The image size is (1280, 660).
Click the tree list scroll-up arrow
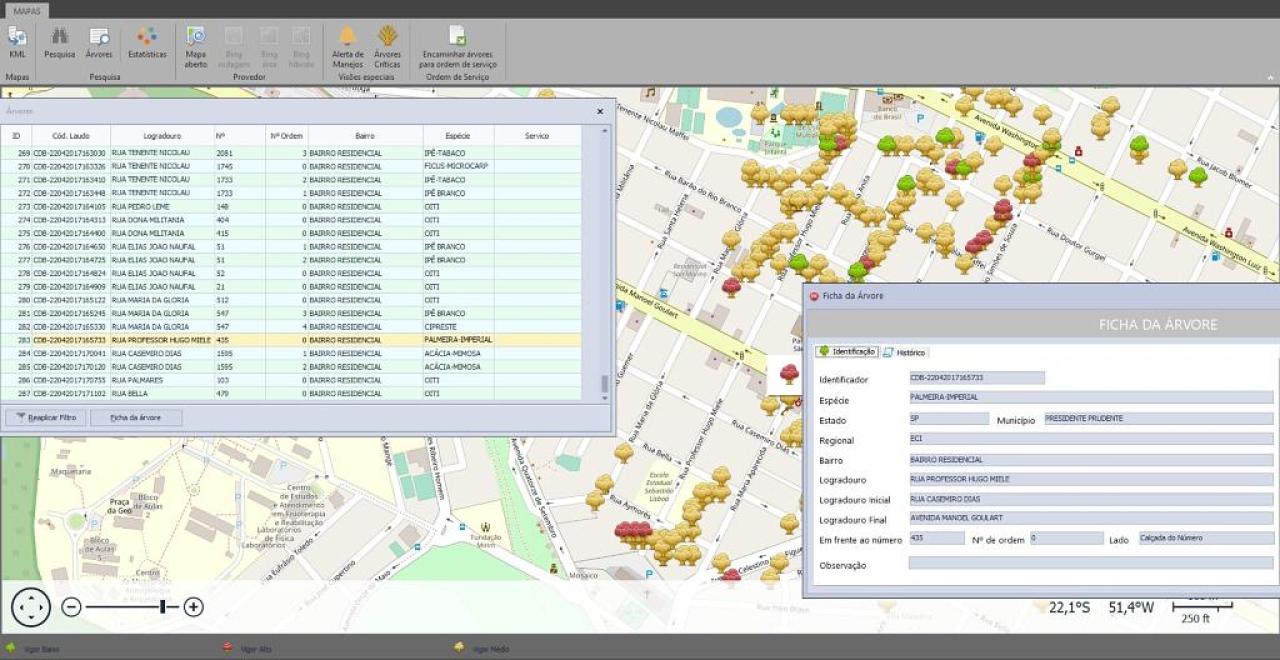(604, 130)
